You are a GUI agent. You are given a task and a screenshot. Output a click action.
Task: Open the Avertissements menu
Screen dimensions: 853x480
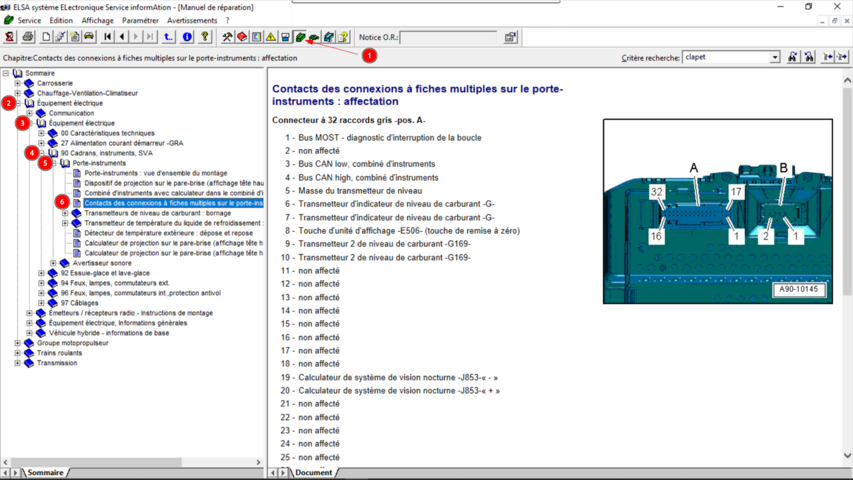192,21
